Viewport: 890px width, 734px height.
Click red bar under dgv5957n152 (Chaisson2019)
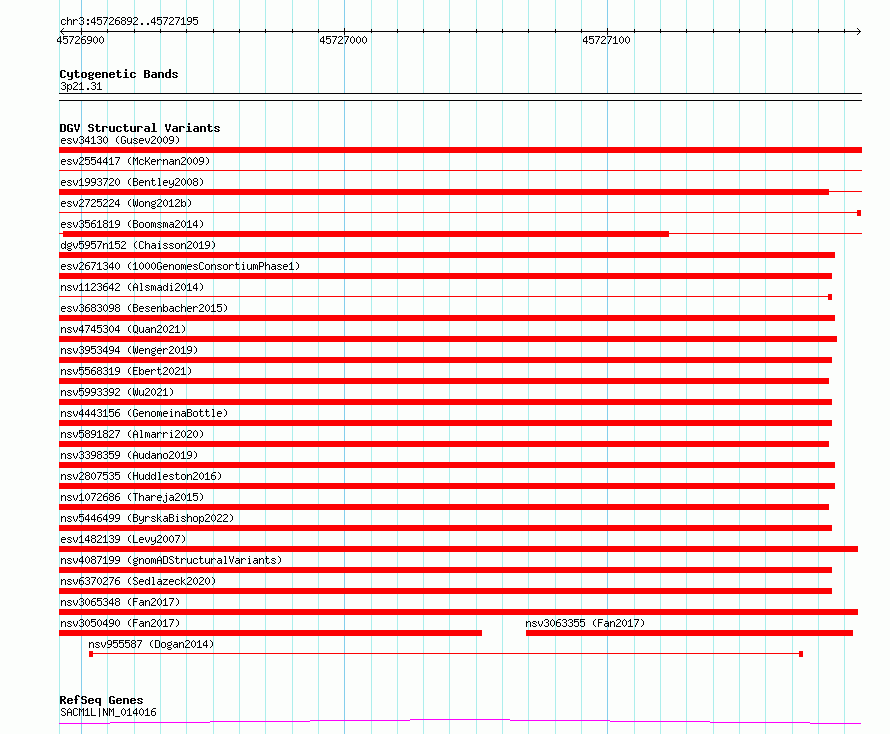[447, 255]
